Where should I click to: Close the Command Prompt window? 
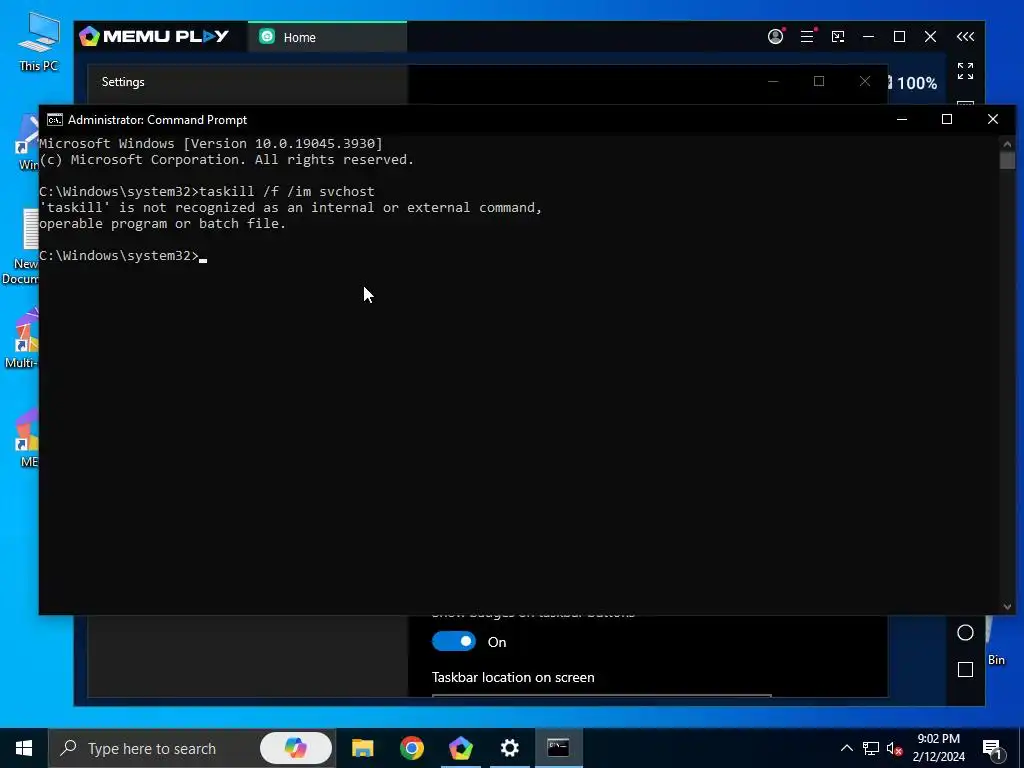(993, 120)
